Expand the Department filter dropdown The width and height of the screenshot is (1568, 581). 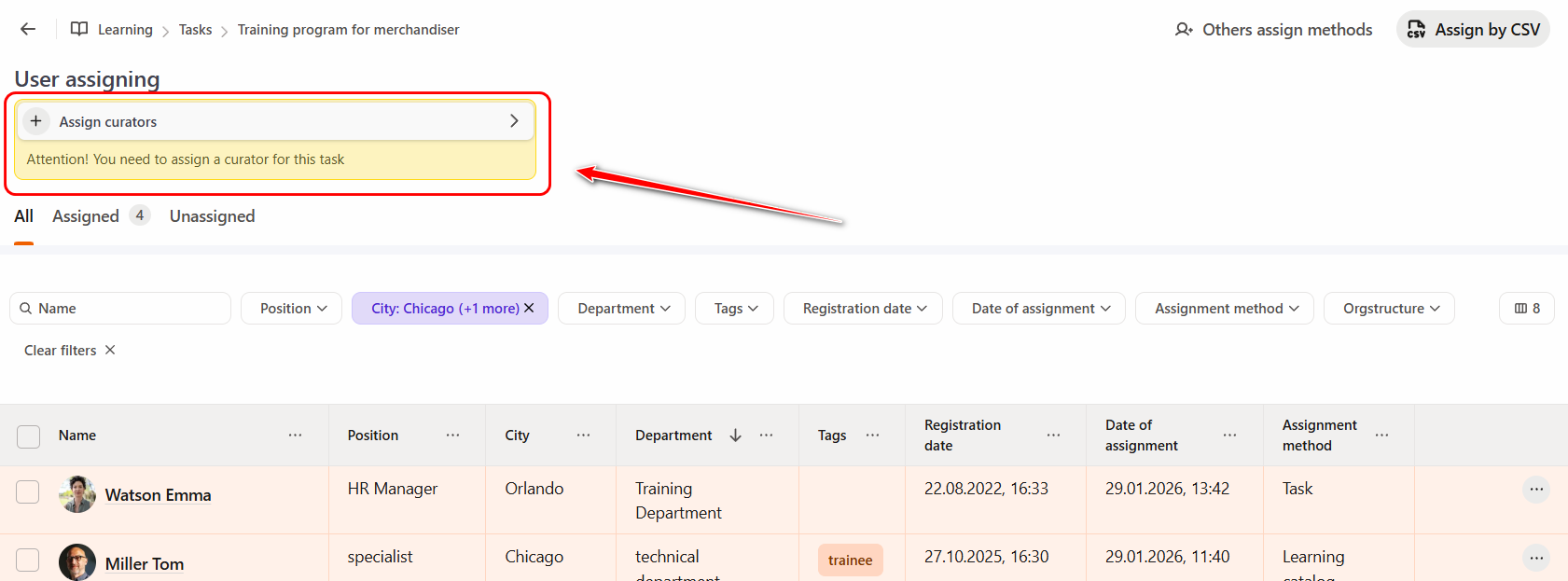coord(621,308)
